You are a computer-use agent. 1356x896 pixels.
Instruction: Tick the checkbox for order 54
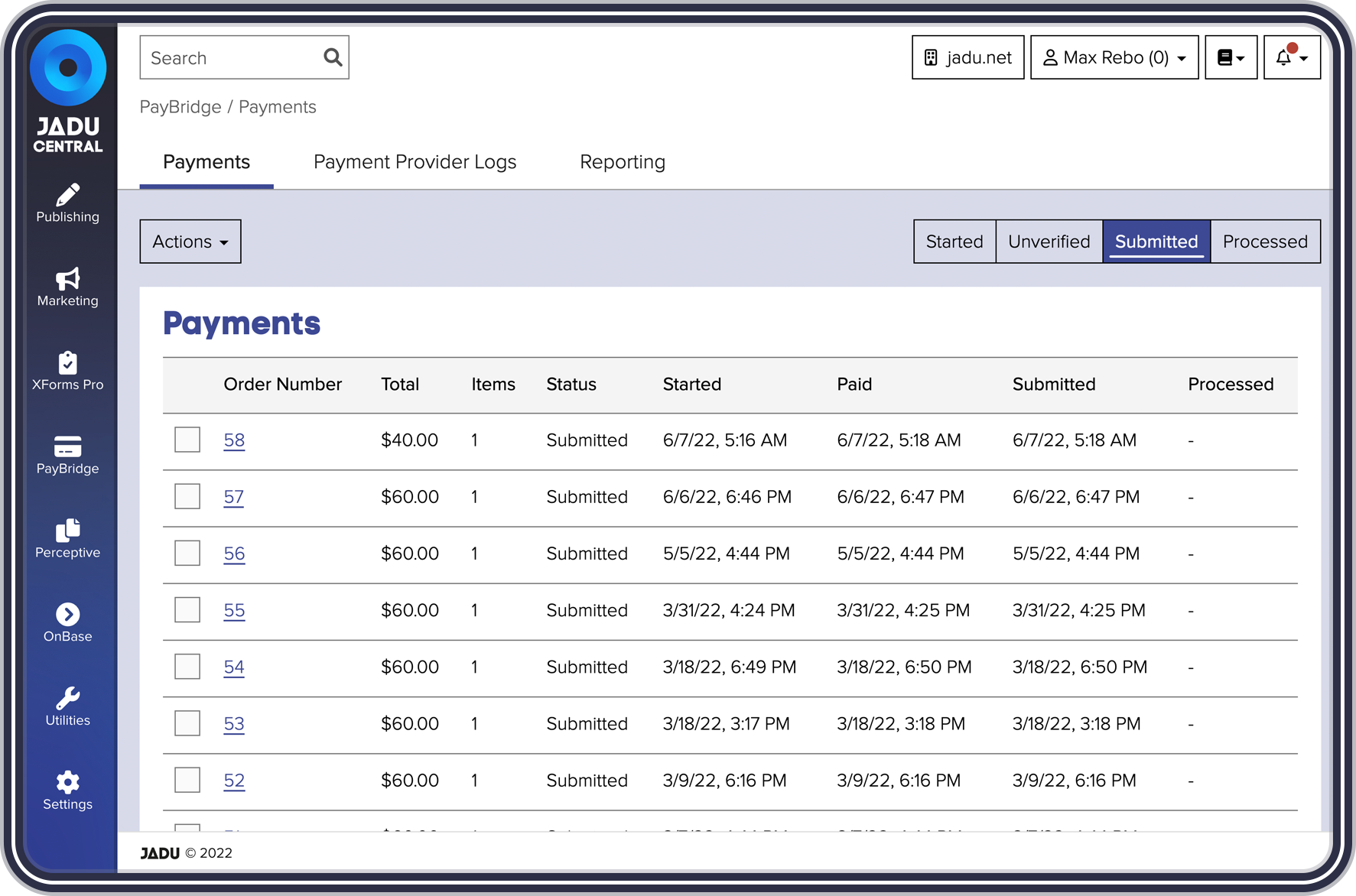pyautogui.click(x=187, y=667)
